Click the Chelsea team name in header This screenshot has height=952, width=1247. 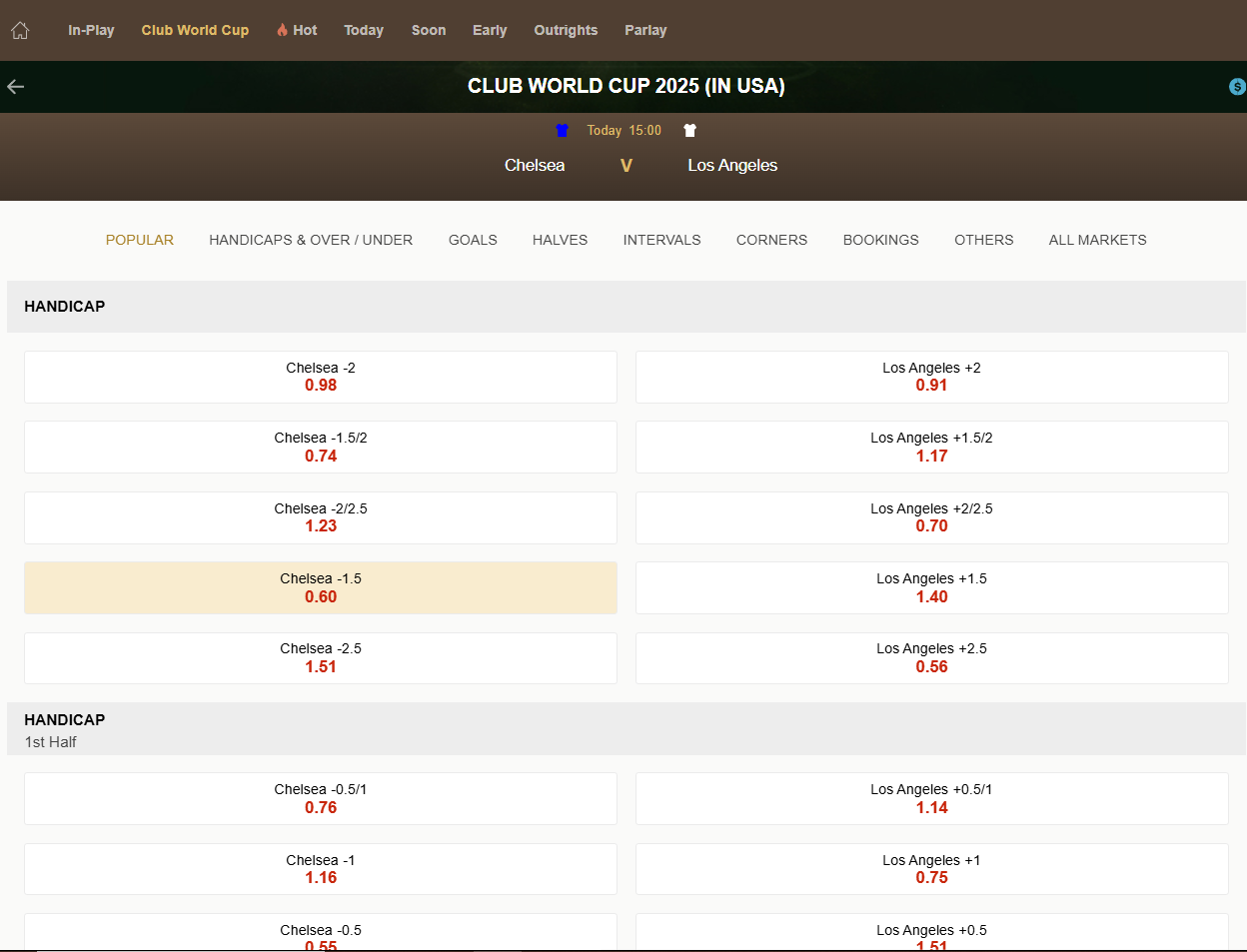(x=535, y=166)
